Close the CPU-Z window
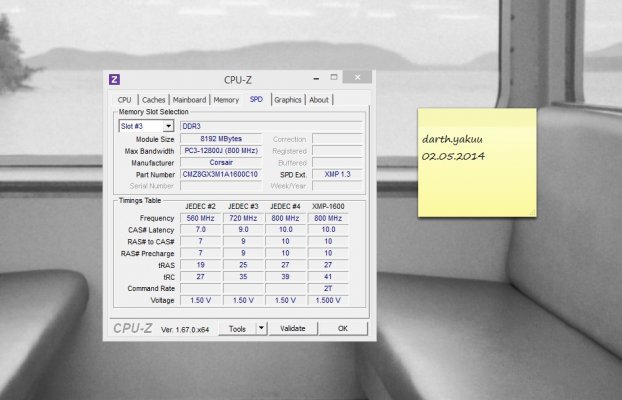The width and height of the screenshot is (622, 400). [357, 77]
